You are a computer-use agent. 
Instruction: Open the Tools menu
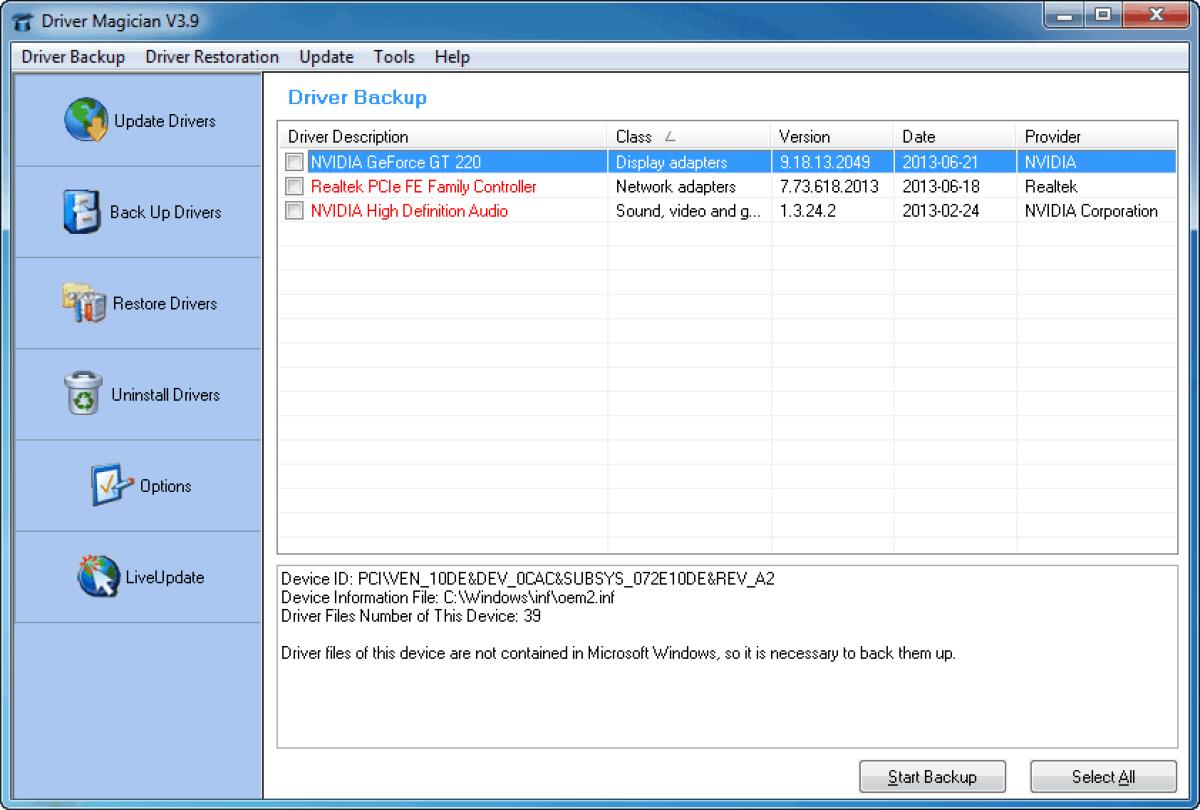393,57
